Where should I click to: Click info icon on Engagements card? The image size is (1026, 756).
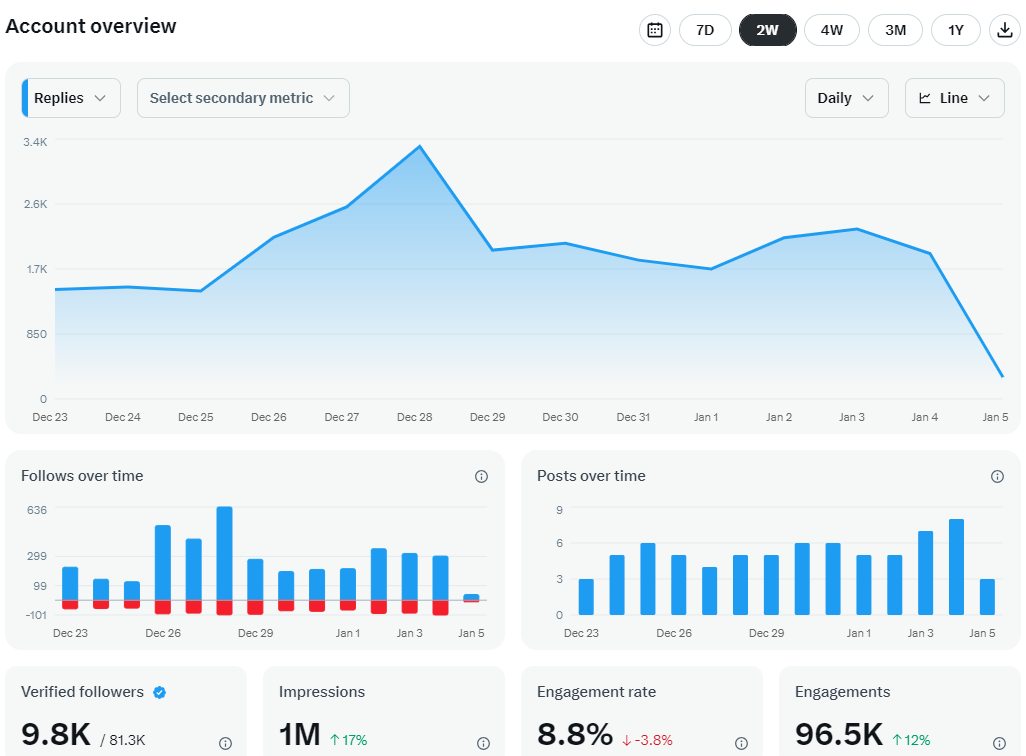coord(999,743)
